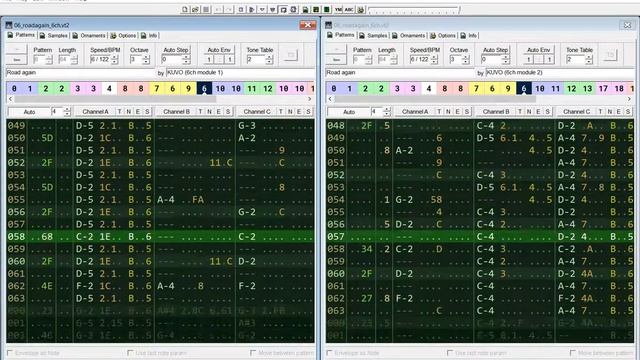Toggle the loop-all icon in main toolbar
Viewport: 640px width, 360px height.
click(x=293, y=9)
